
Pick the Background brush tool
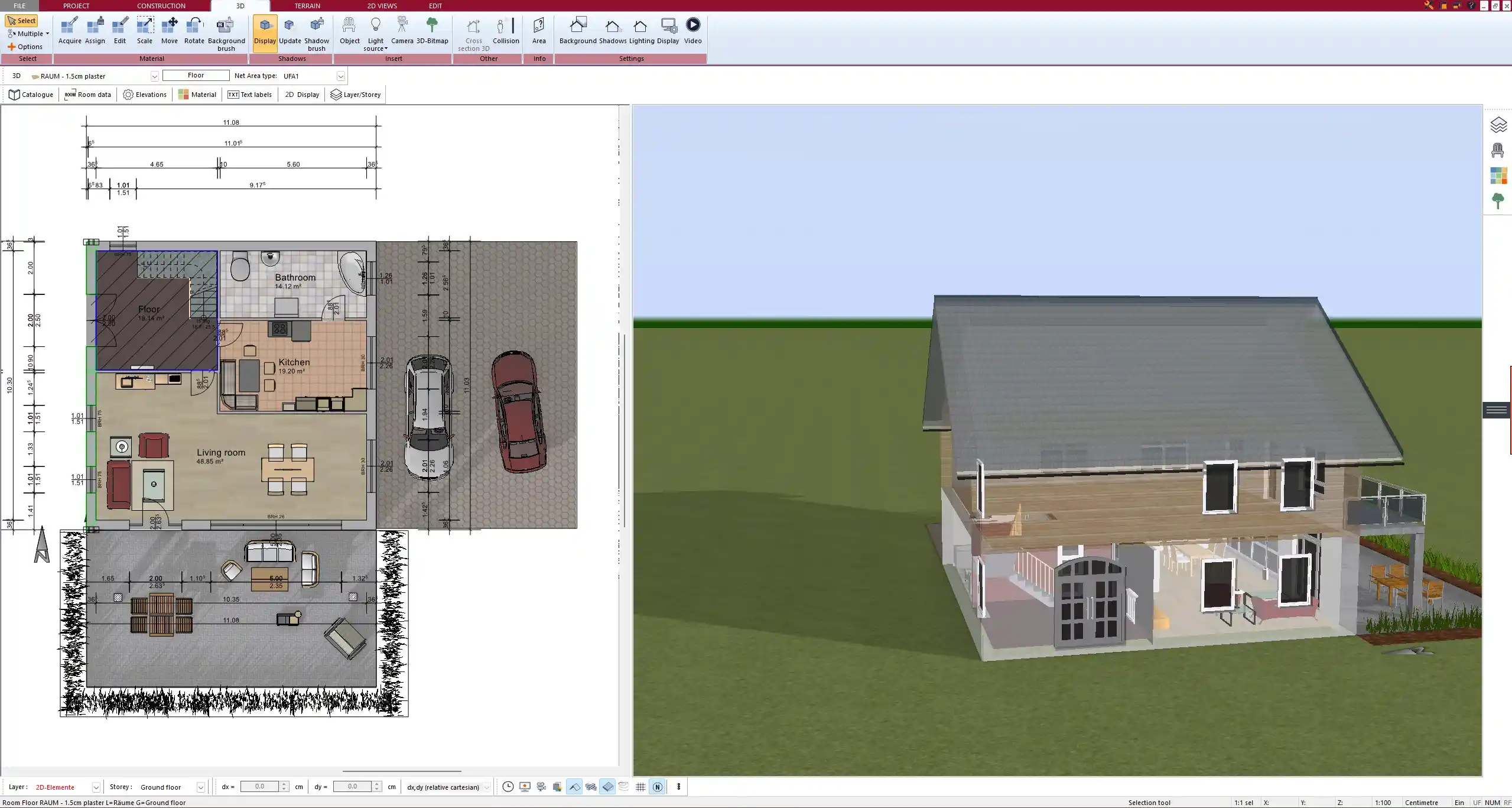click(x=226, y=34)
